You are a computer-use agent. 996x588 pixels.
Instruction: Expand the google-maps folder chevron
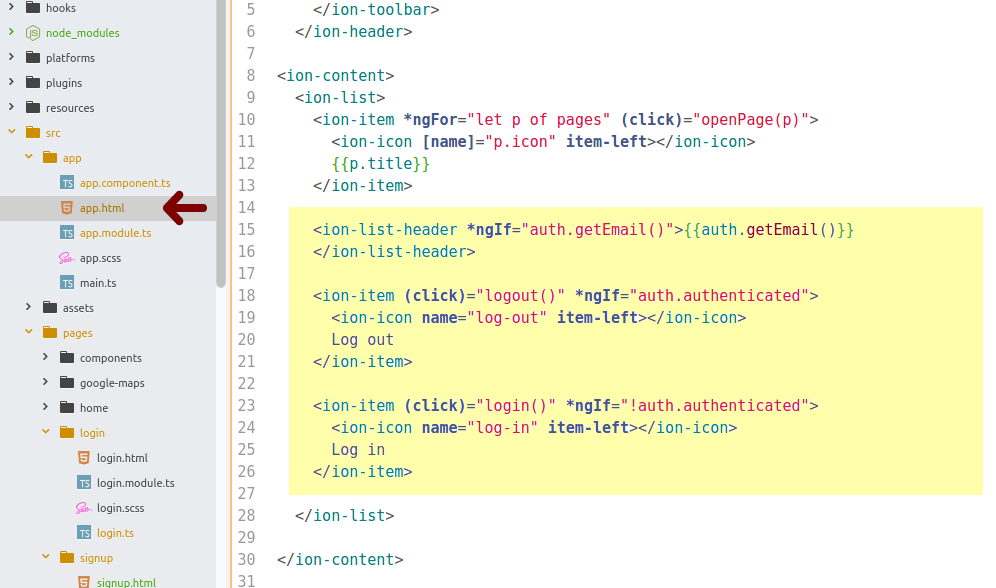(x=46, y=382)
